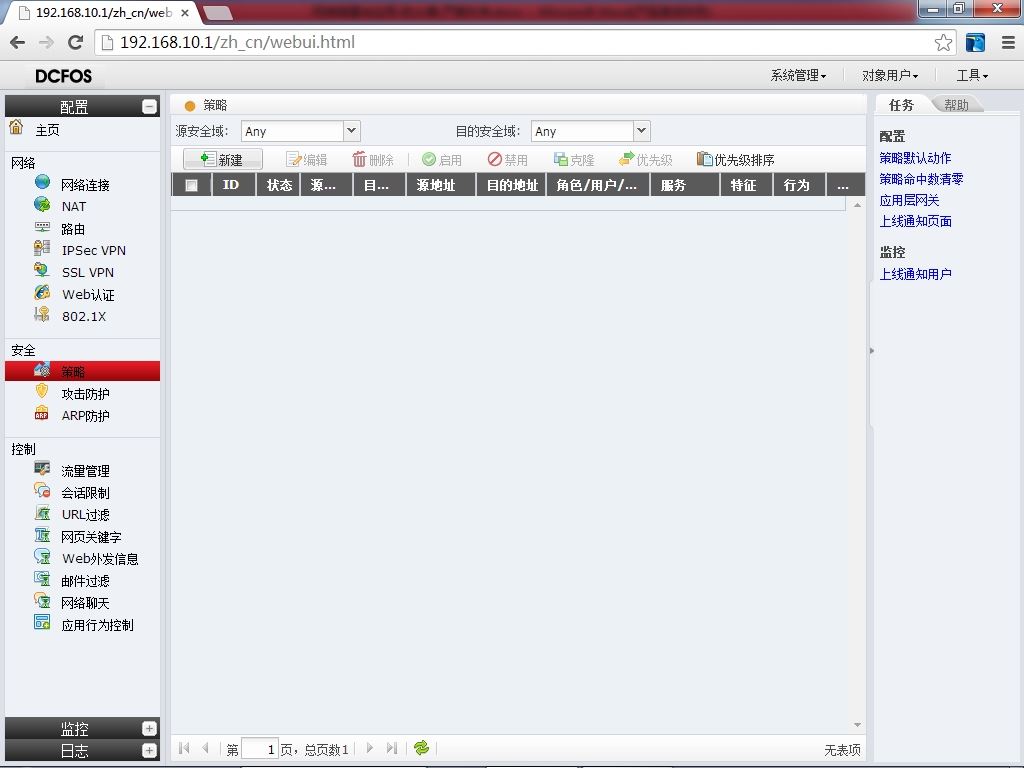
Task: Select the 策略 menu item
Action: pyautogui.click(x=82, y=371)
